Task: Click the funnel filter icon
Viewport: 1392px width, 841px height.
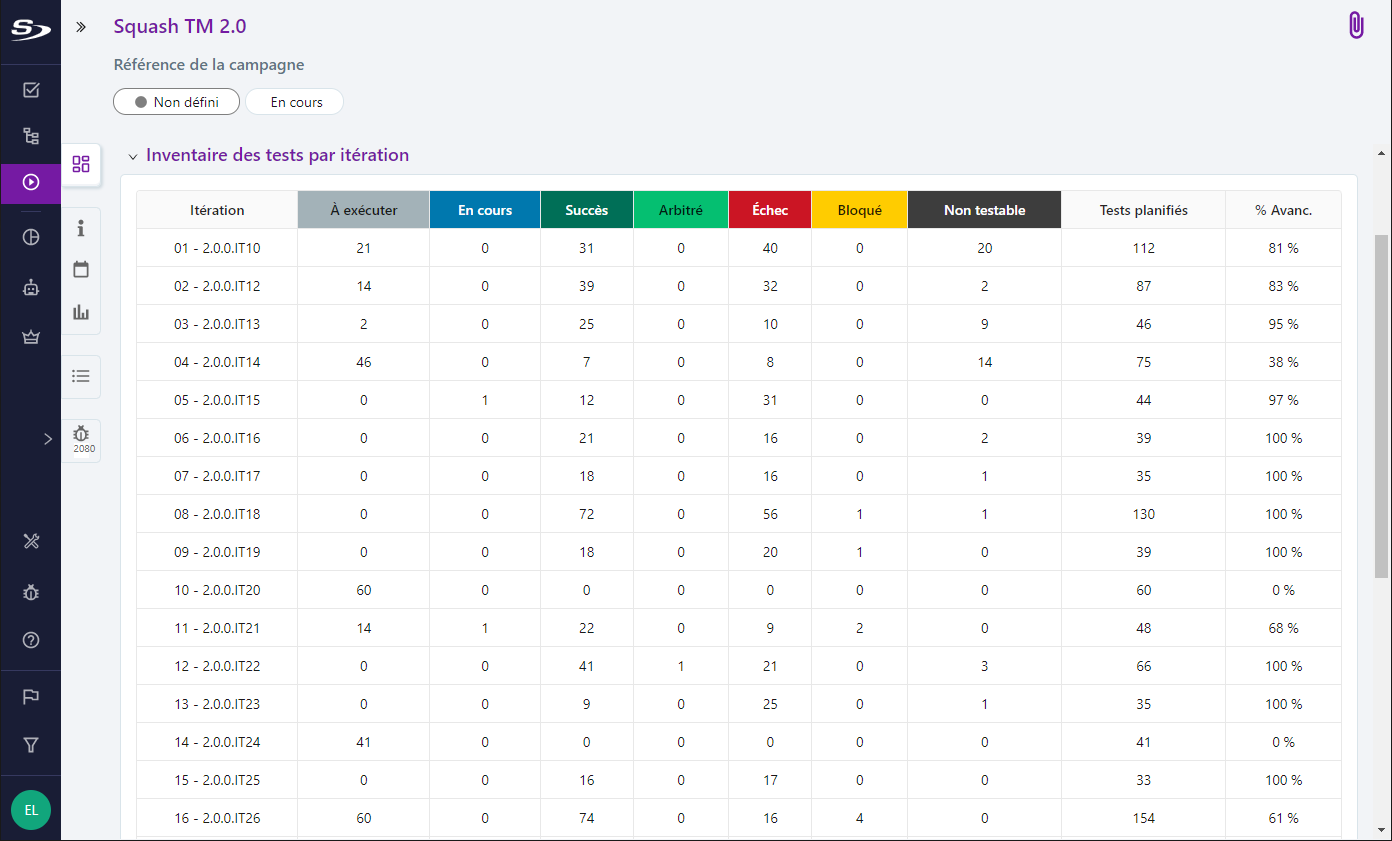Action: [x=31, y=745]
